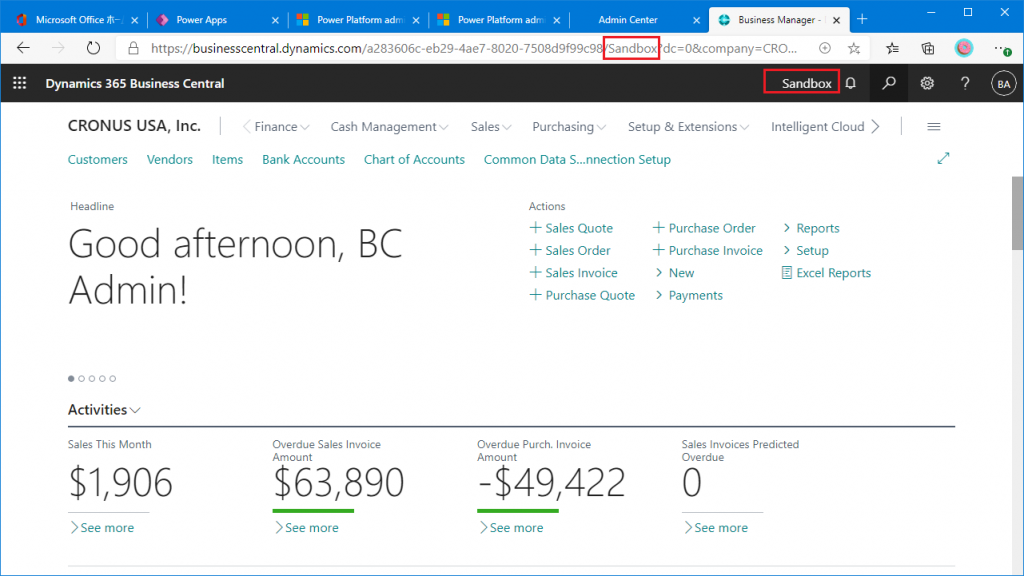Open browser collections
The image size is (1024, 576).
927,48
